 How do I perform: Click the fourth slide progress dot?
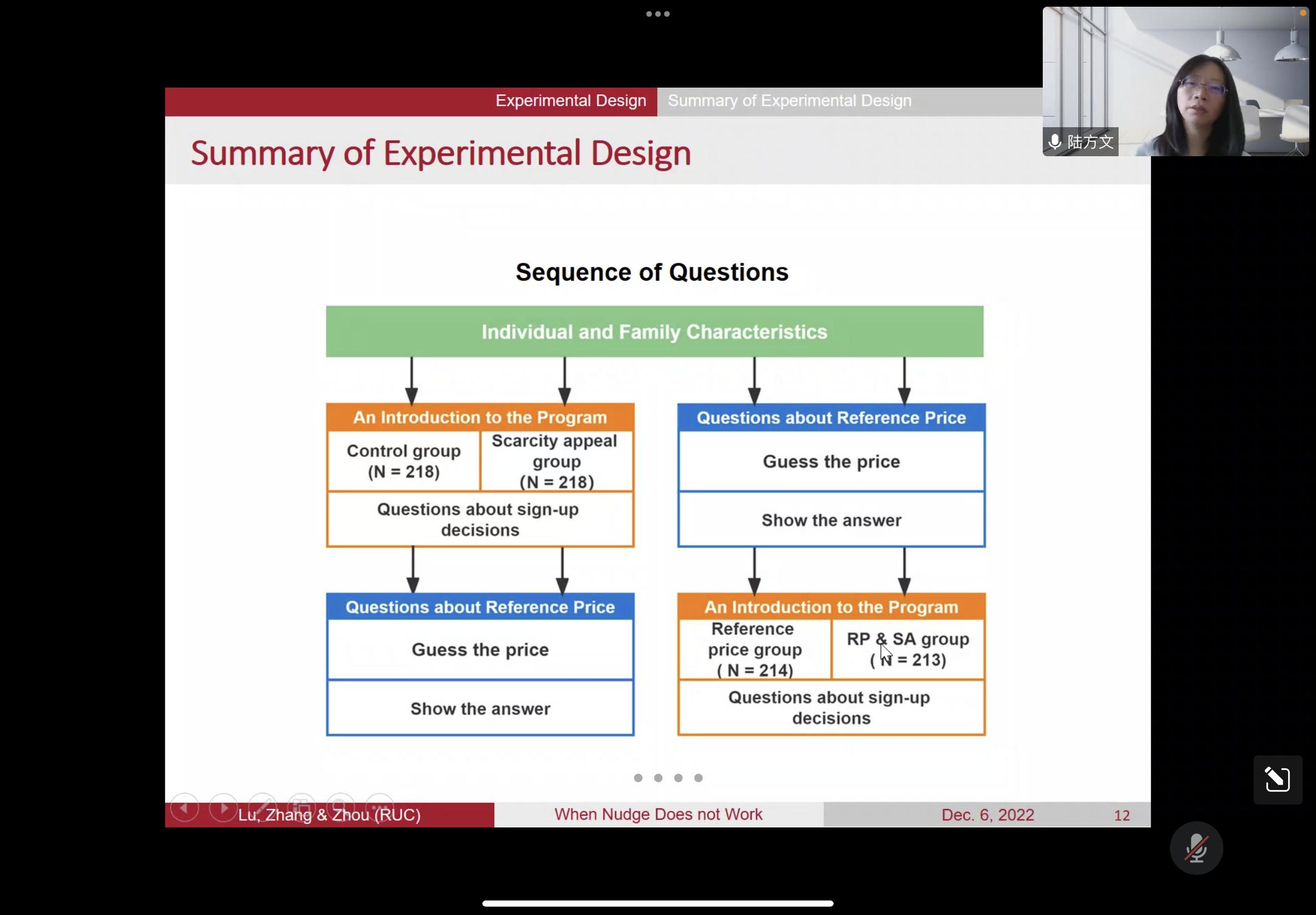click(698, 778)
